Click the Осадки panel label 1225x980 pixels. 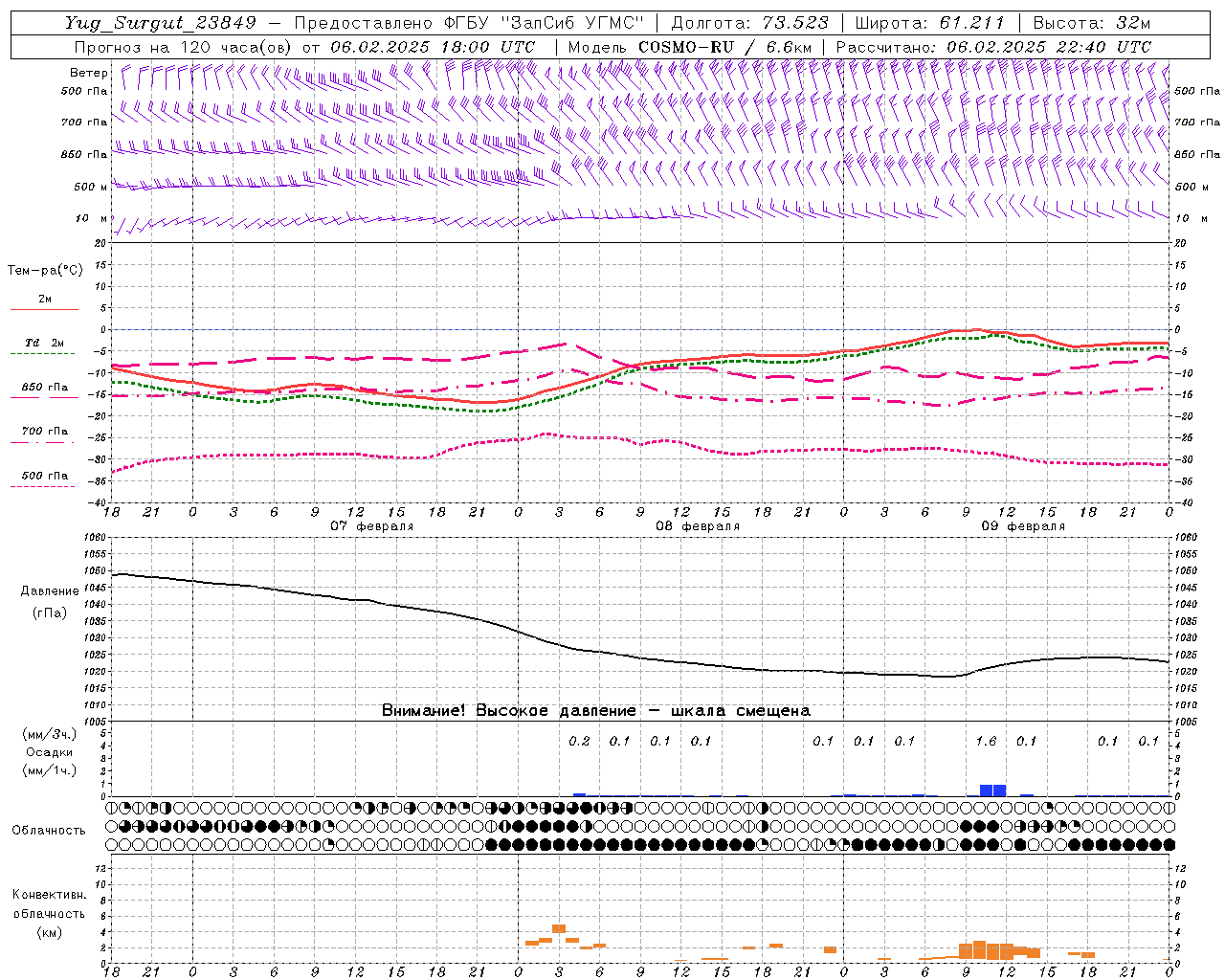(49, 752)
